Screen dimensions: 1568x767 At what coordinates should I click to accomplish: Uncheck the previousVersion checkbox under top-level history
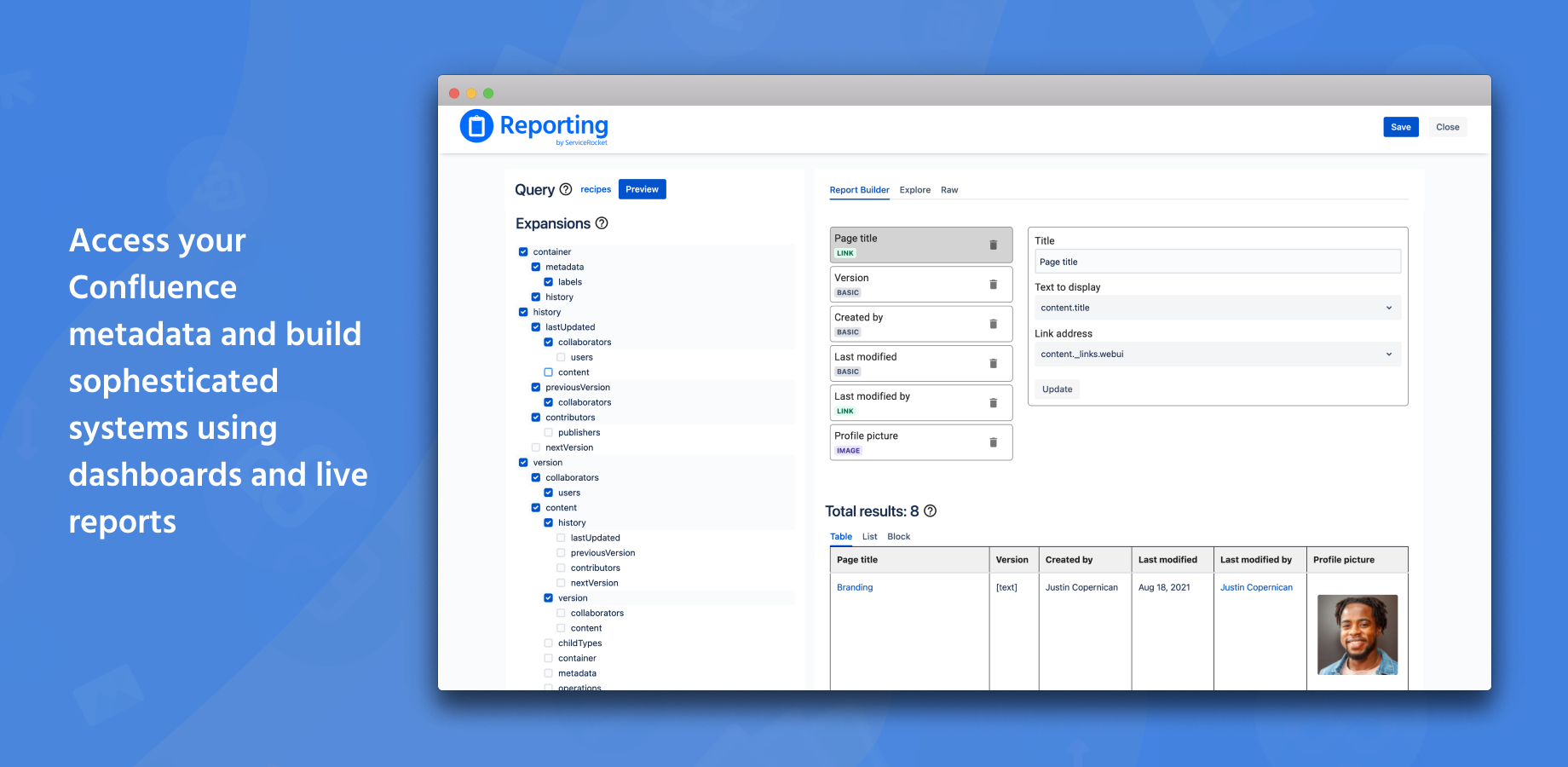click(x=536, y=388)
